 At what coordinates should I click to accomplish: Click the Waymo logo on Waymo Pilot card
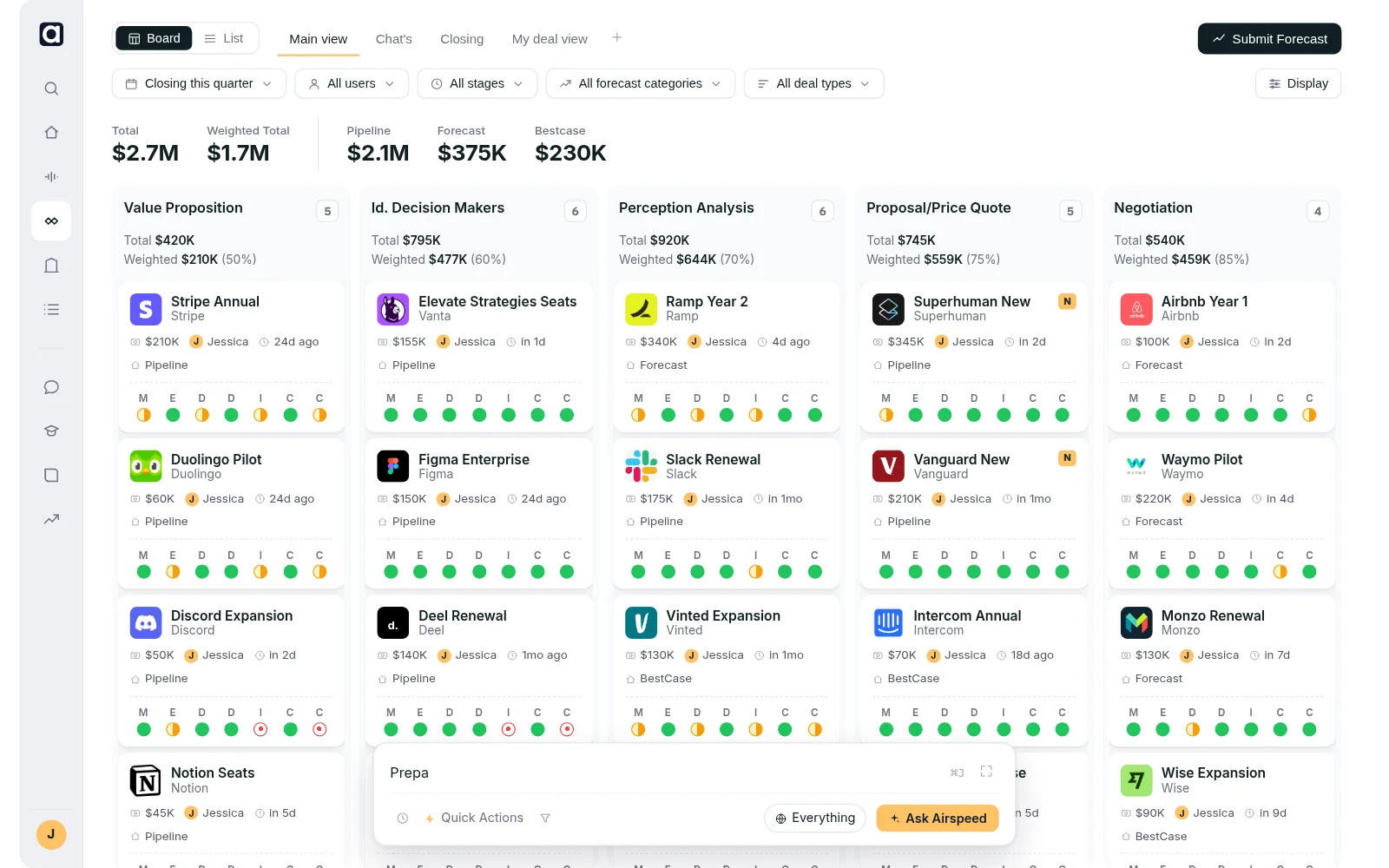(1136, 466)
